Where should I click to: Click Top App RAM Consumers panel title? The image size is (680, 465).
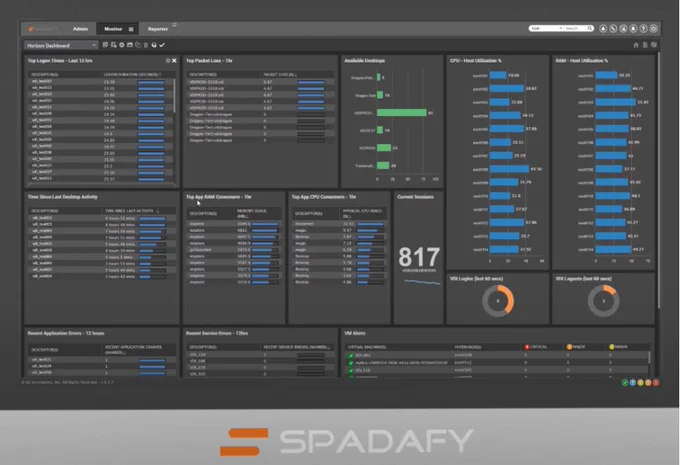click(219, 197)
